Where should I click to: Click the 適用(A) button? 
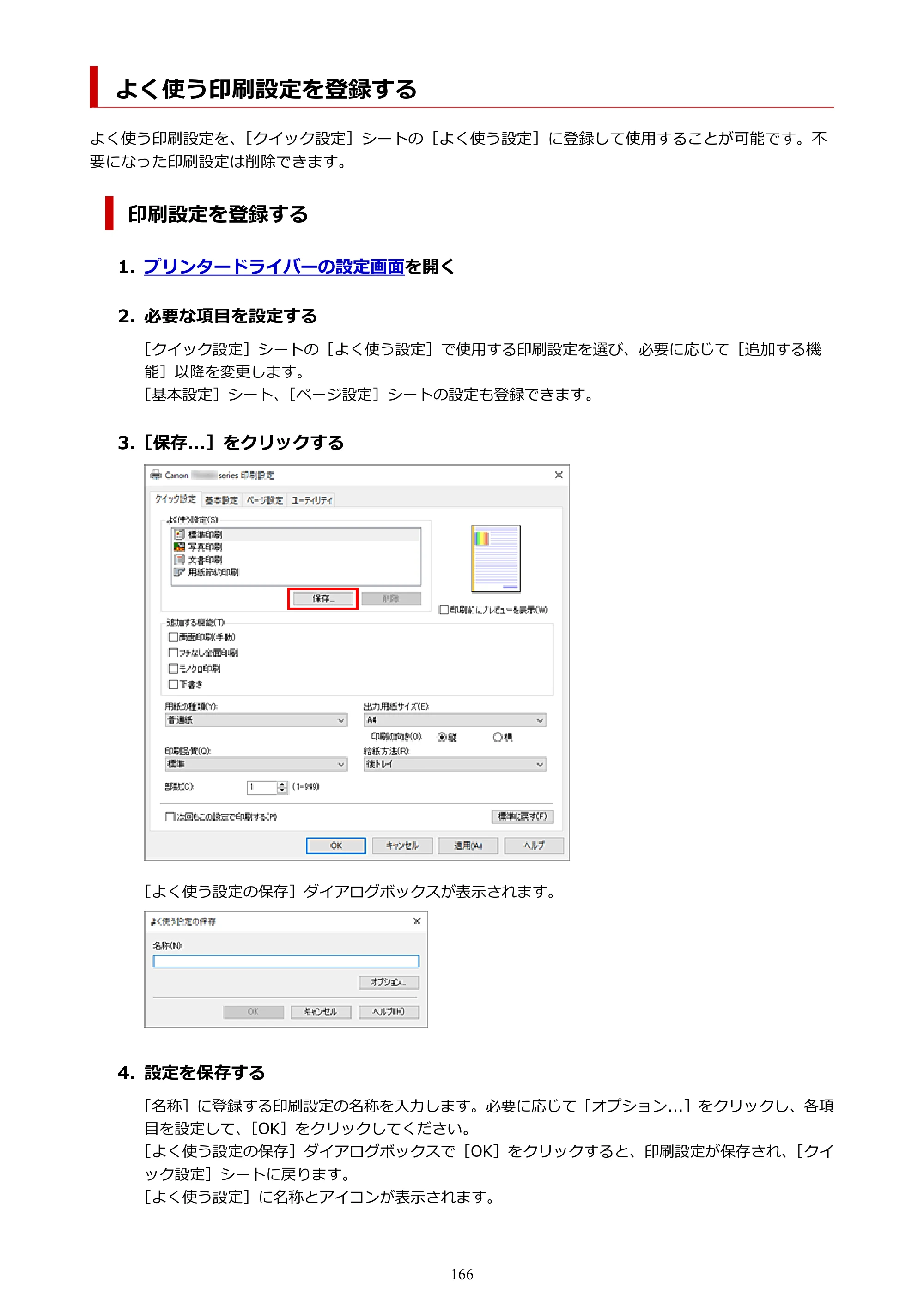click(468, 846)
